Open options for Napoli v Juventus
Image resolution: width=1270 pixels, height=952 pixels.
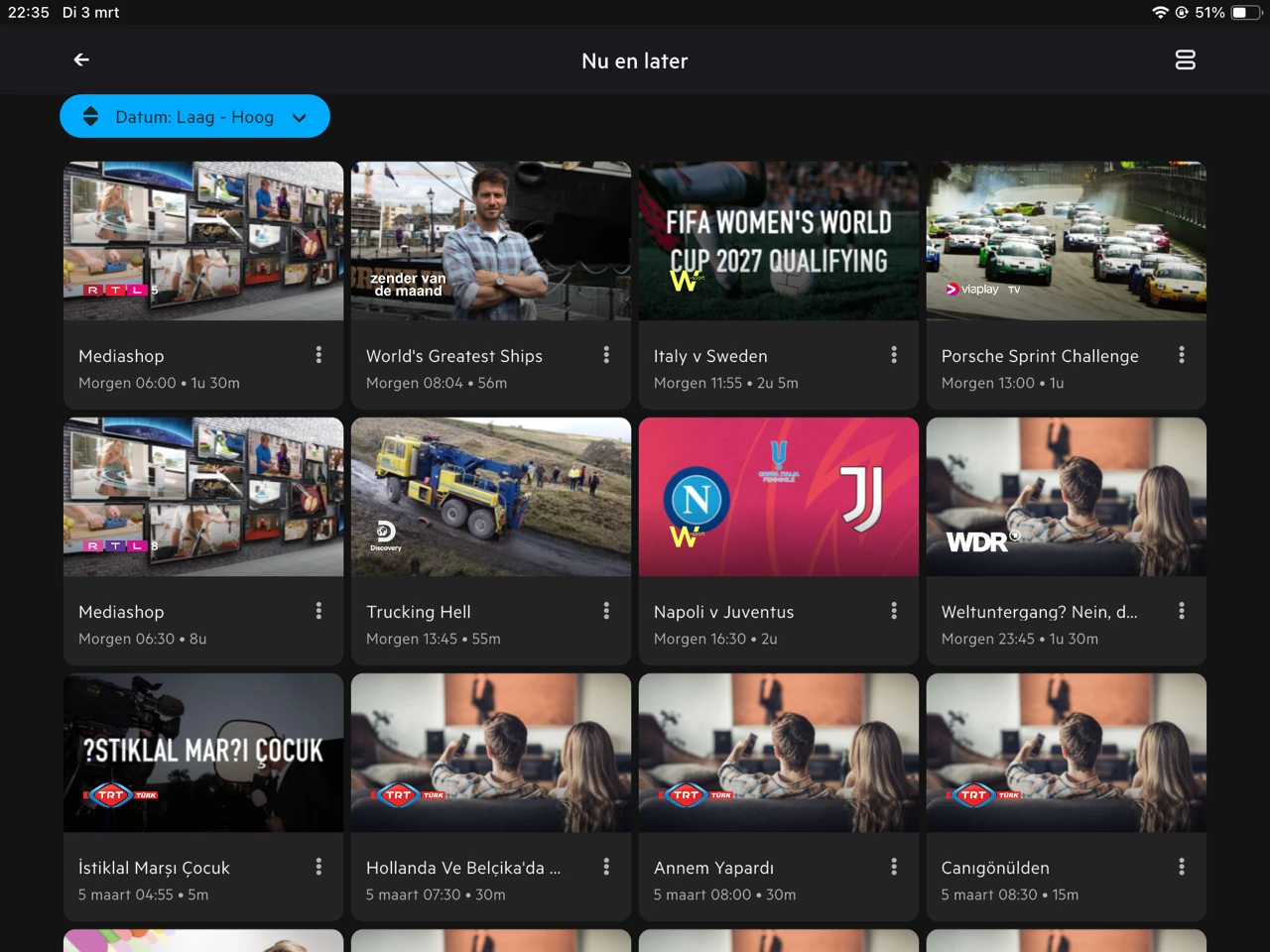[894, 611]
